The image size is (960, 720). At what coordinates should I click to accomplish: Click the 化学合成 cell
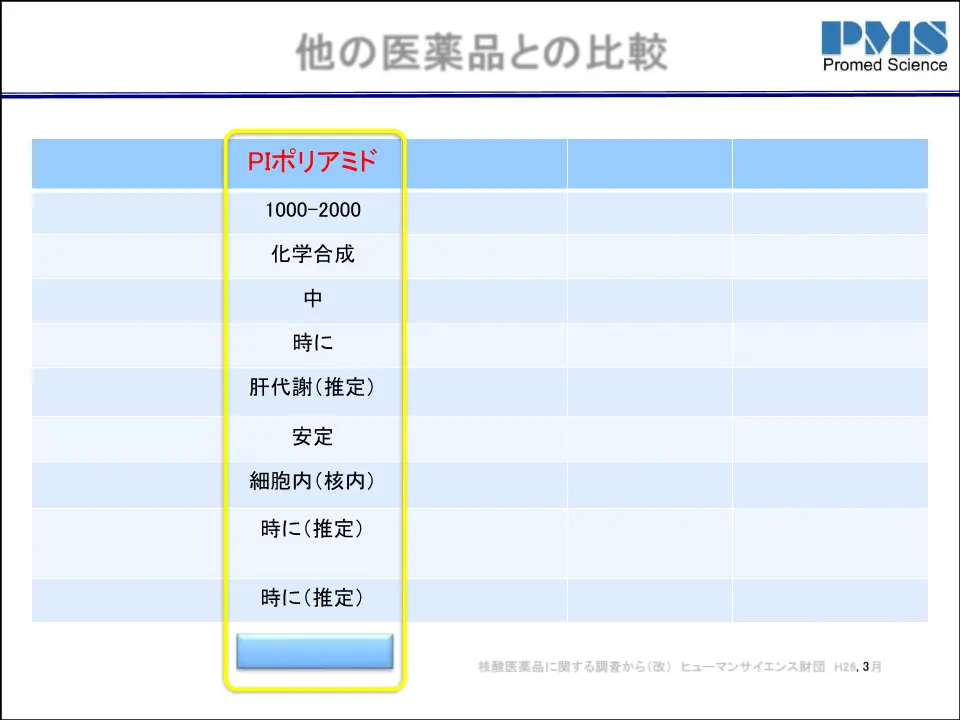(x=313, y=255)
